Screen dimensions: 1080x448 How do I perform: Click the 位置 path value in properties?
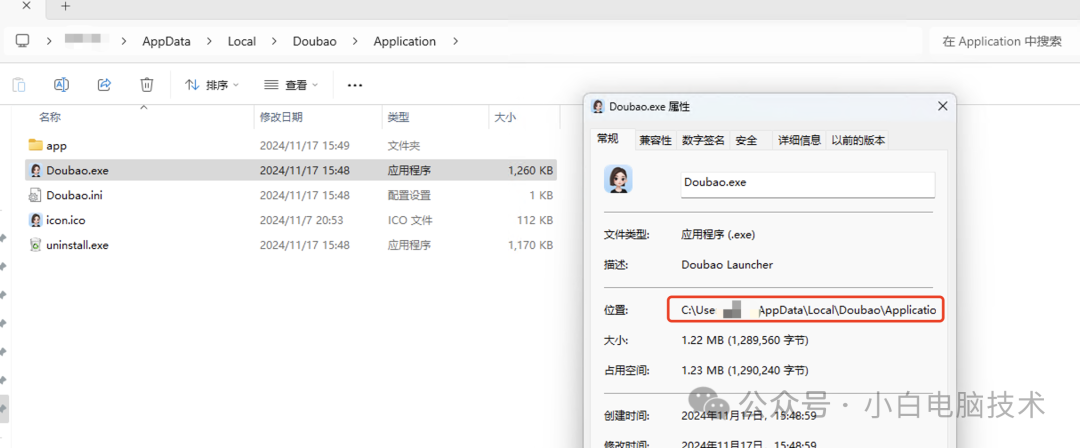808,310
